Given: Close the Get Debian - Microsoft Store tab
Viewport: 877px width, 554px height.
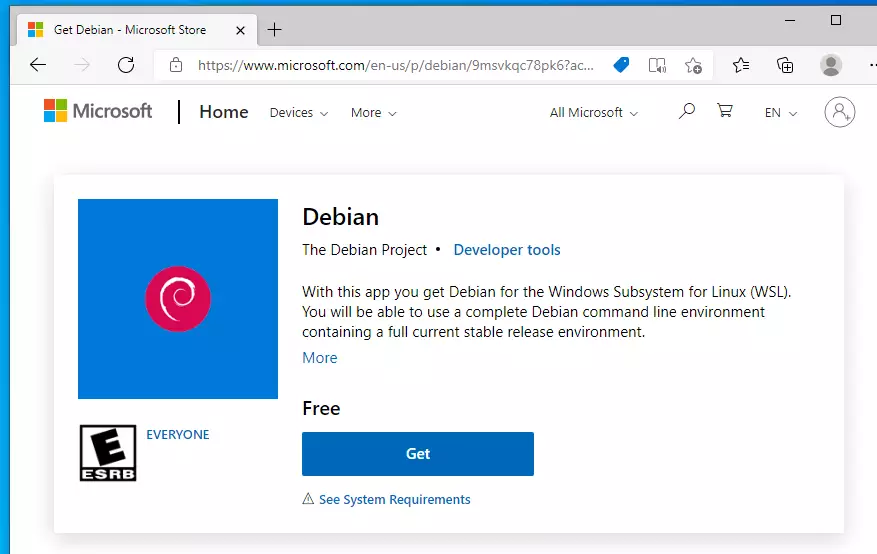Looking at the screenshot, I should [x=241, y=30].
